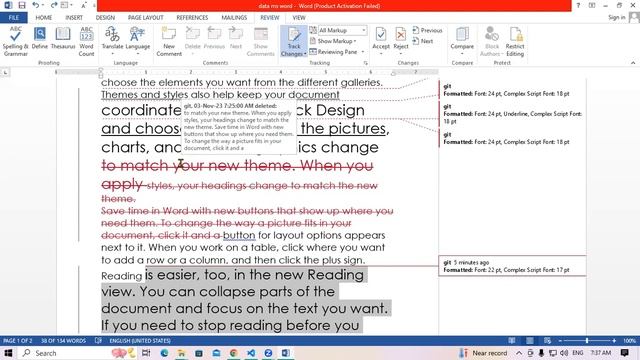Open the notification center

624,353
